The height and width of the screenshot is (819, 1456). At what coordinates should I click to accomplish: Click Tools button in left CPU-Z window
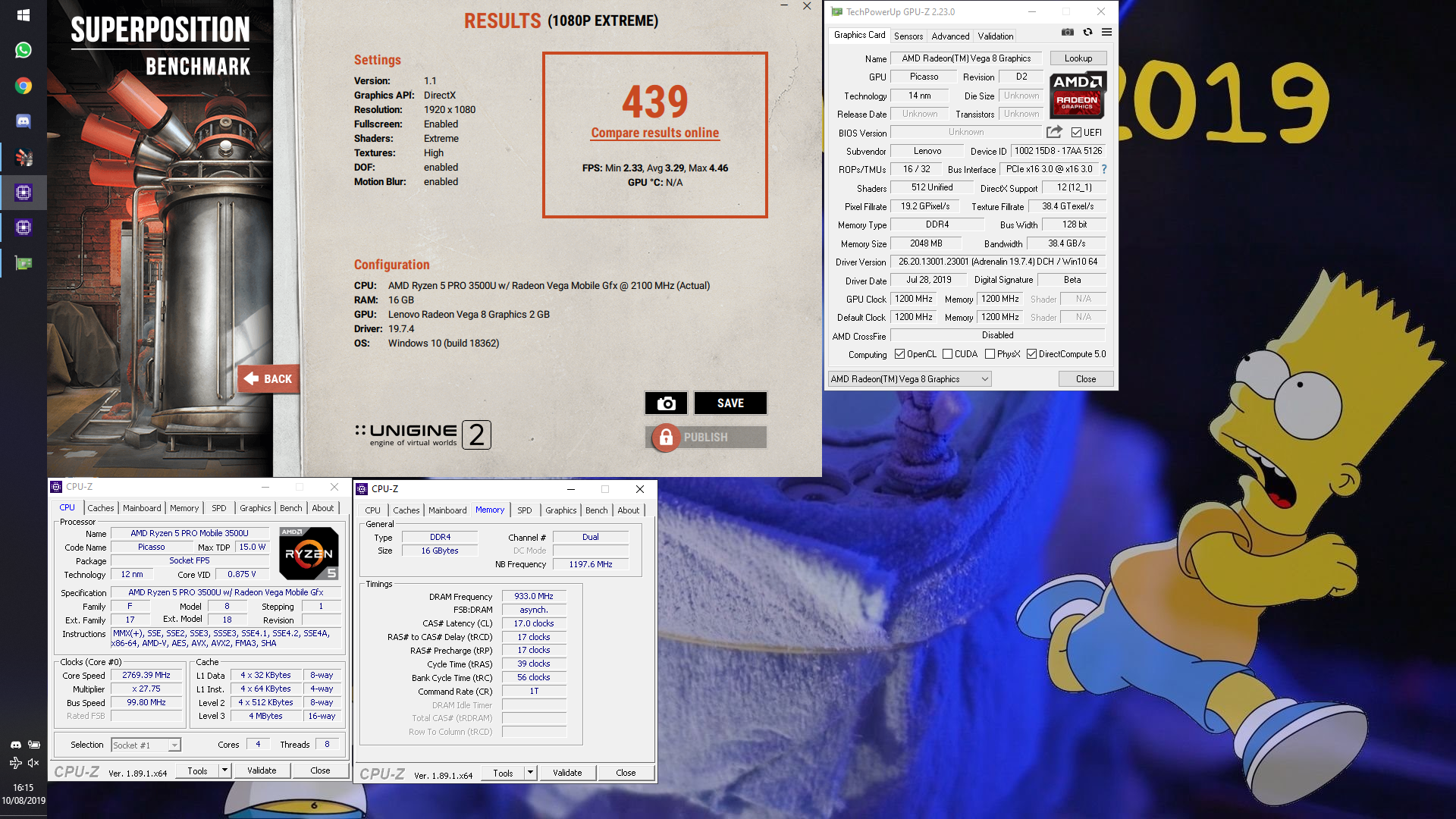click(197, 770)
